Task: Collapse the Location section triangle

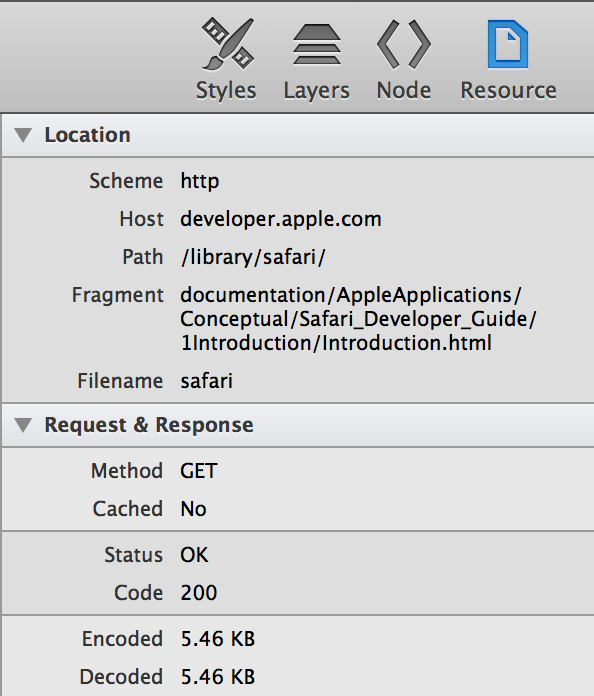Action: tap(23, 135)
